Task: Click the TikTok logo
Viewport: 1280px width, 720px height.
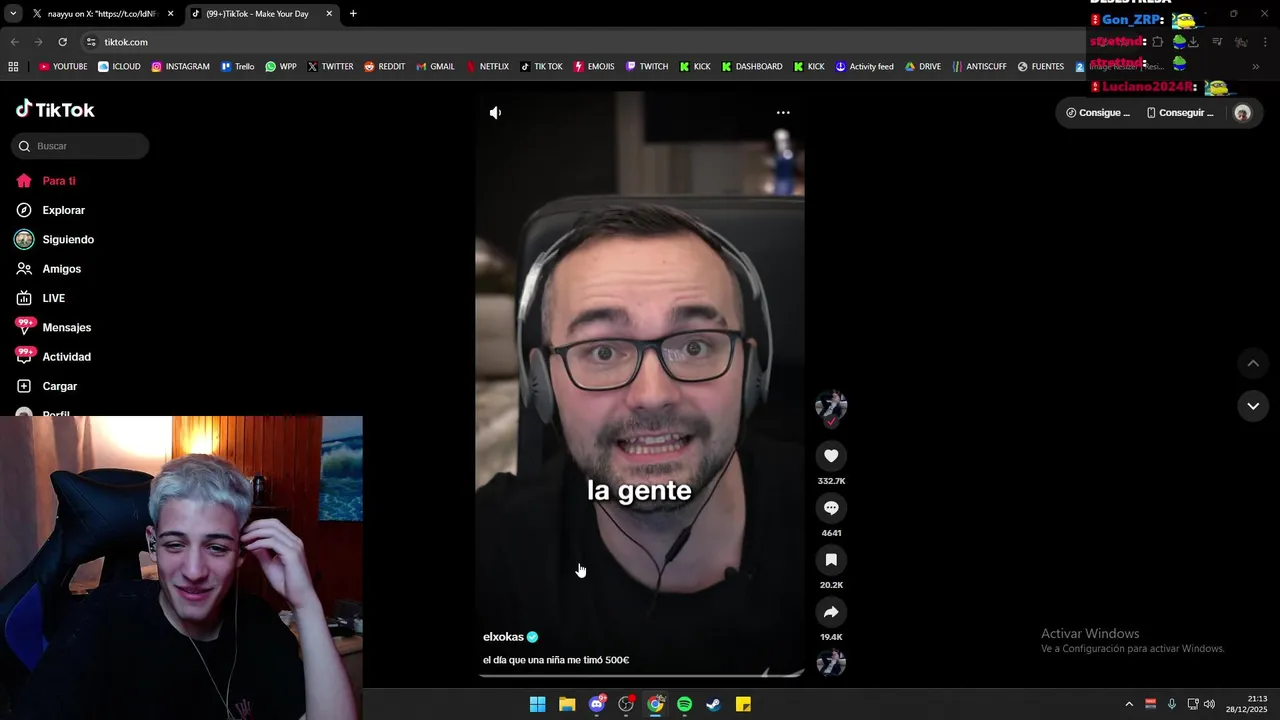Action: [56, 110]
